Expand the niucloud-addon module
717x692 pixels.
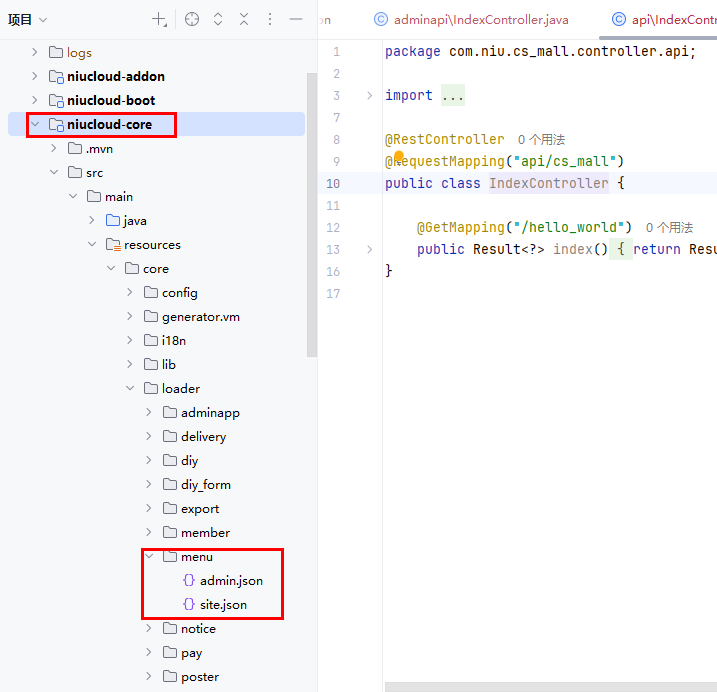coord(35,77)
